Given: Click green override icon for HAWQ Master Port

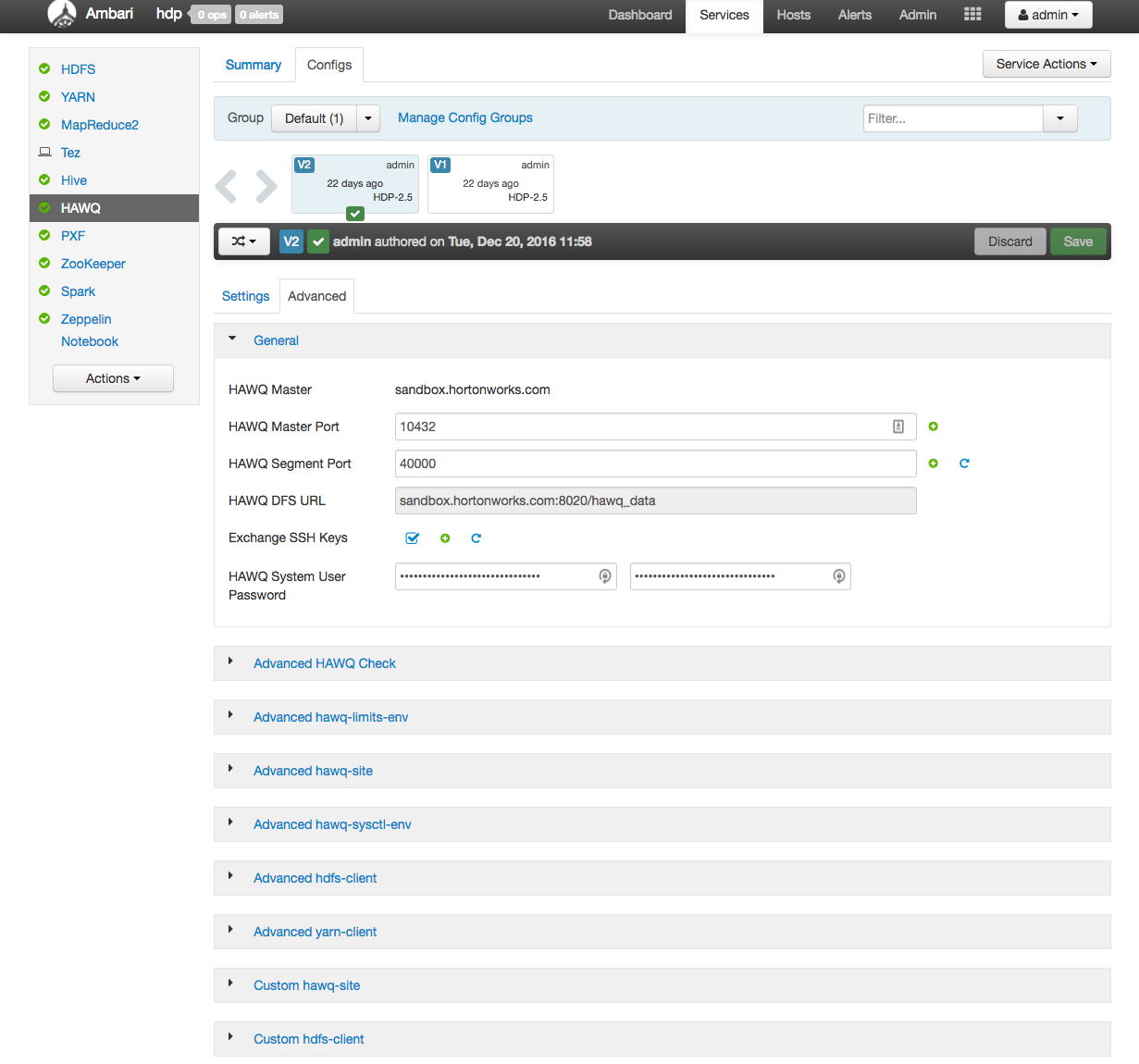Looking at the screenshot, I should [933, 427].
